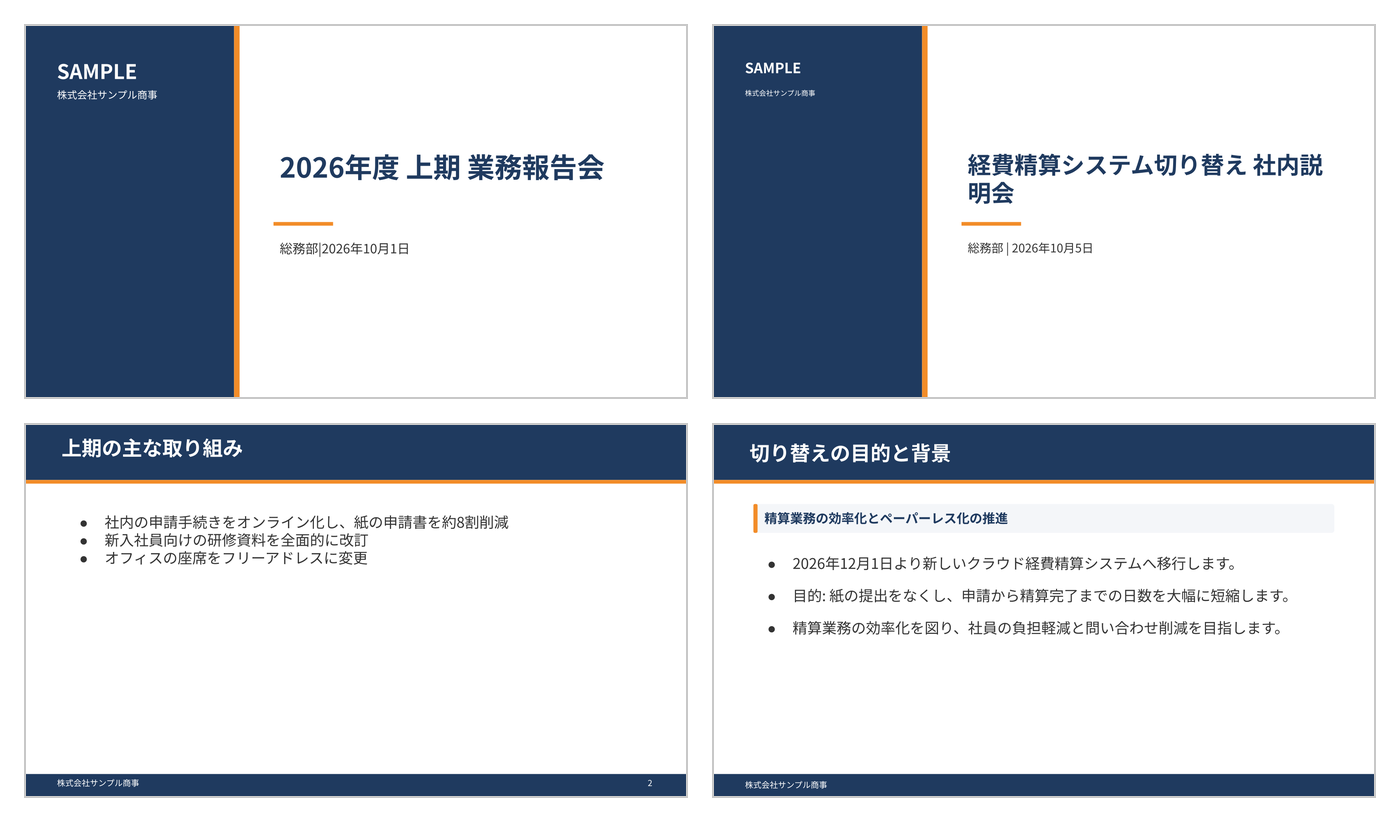
Task: Click the SAMPLE logo on the 社内説明会 slide
Action: click(773, 68)
